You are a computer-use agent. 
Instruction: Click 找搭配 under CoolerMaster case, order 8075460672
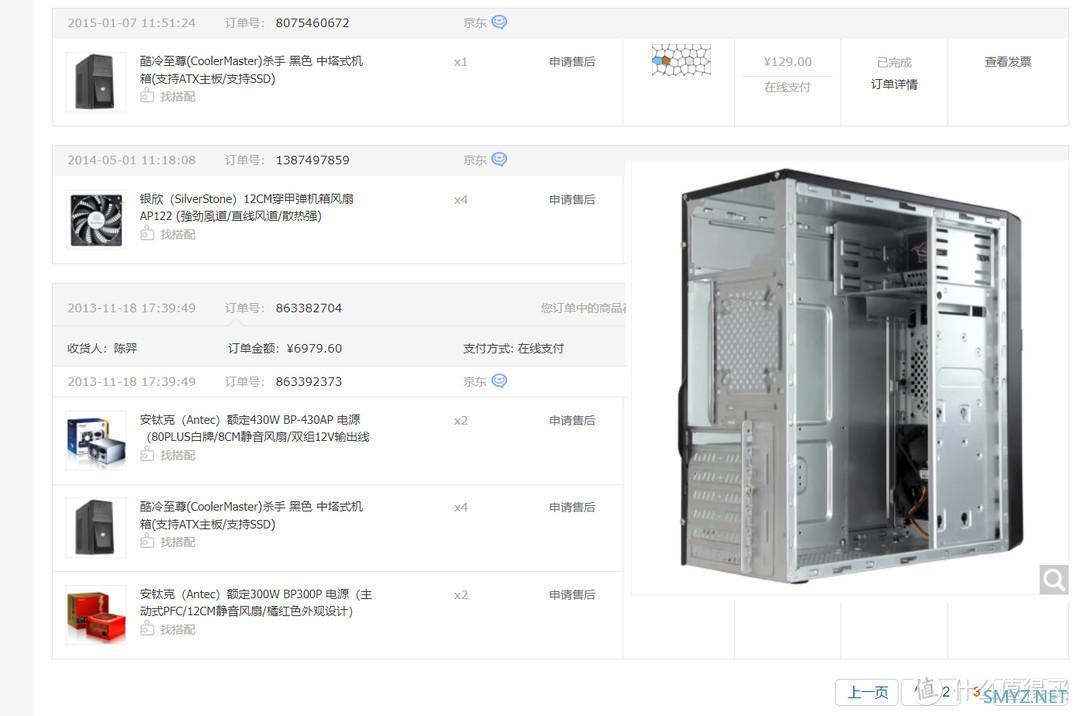(168, 96)
